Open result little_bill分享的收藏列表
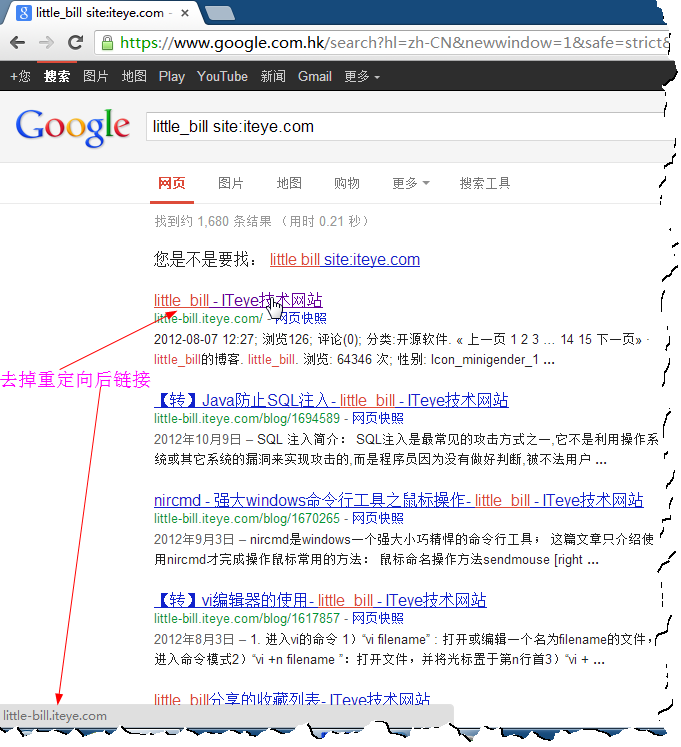Image resolution: width=681 pixels, height=747 pixels. [292, 699]
